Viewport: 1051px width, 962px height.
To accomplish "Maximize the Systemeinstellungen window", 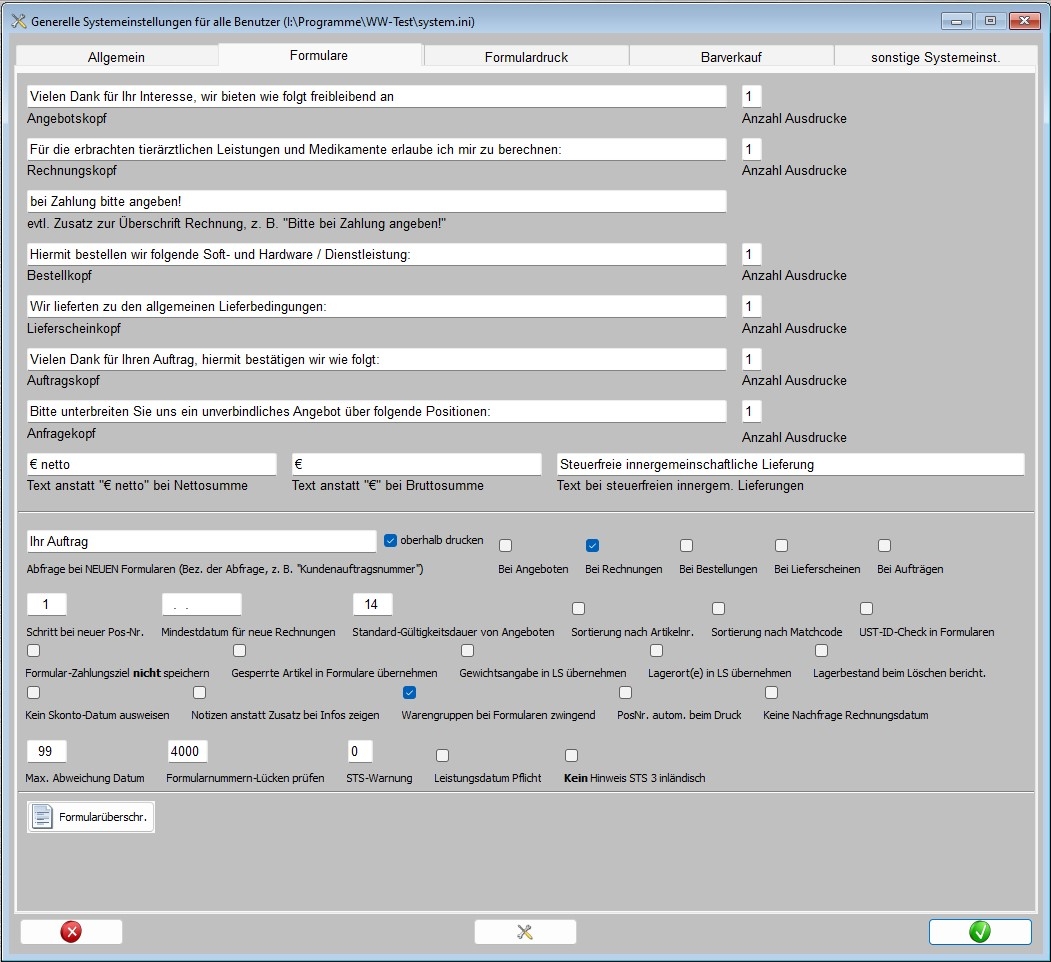I will coord(990,21).
